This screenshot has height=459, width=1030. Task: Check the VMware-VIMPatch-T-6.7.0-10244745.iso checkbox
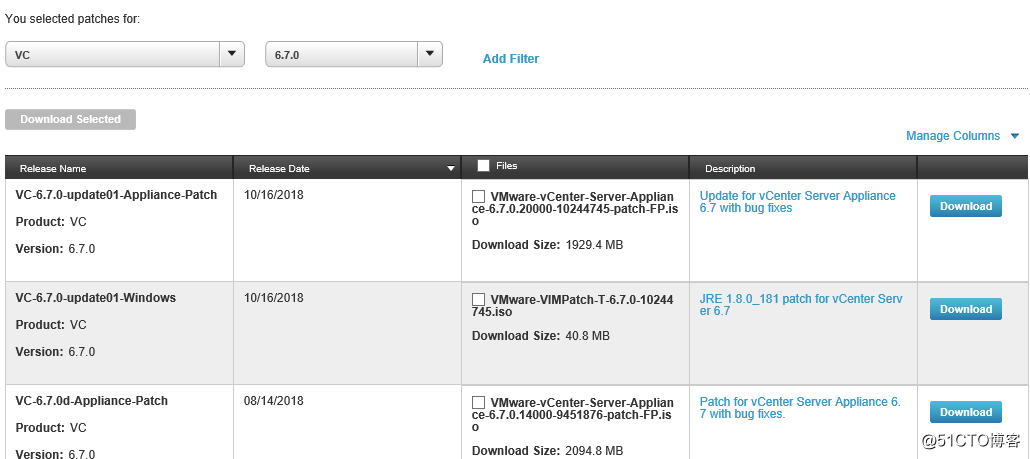[x=479, y=299]
